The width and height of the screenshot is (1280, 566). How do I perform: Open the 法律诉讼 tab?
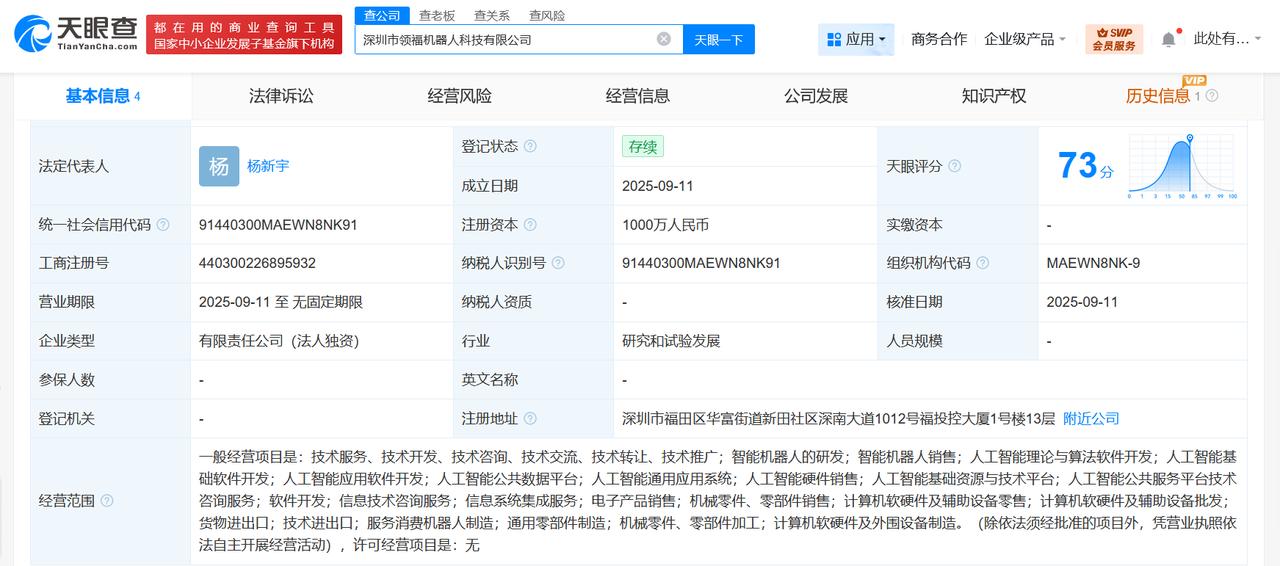click(281, 96)
